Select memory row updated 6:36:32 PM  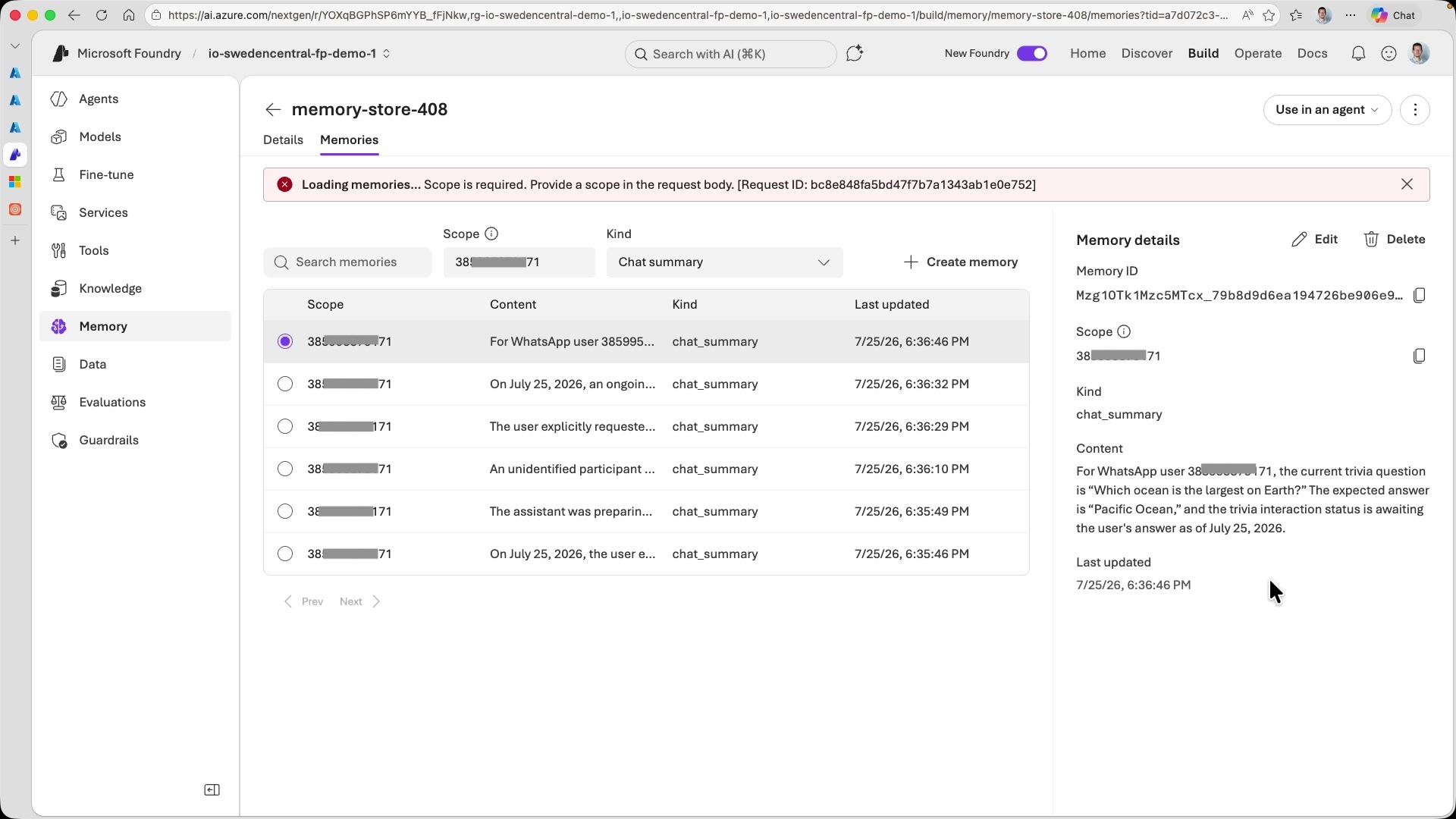(x=285, y=384)
